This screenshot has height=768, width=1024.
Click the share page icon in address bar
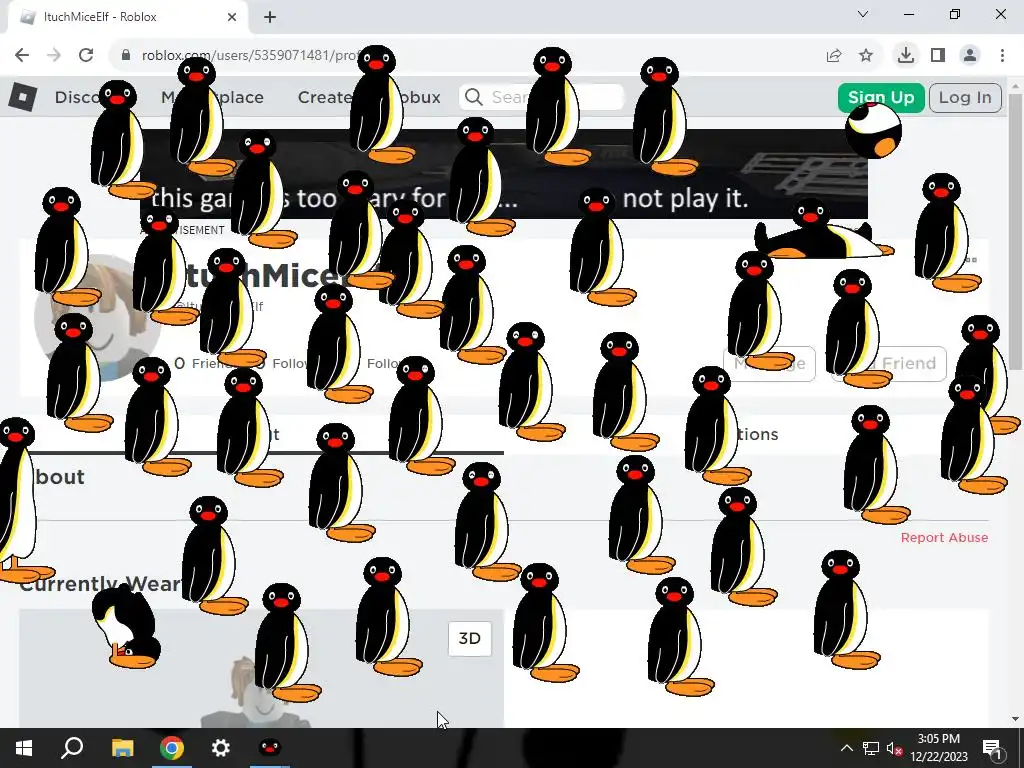coord(833,56)
